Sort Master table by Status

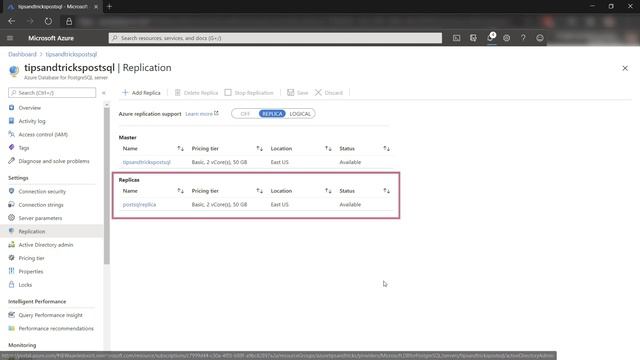(387, 149)
